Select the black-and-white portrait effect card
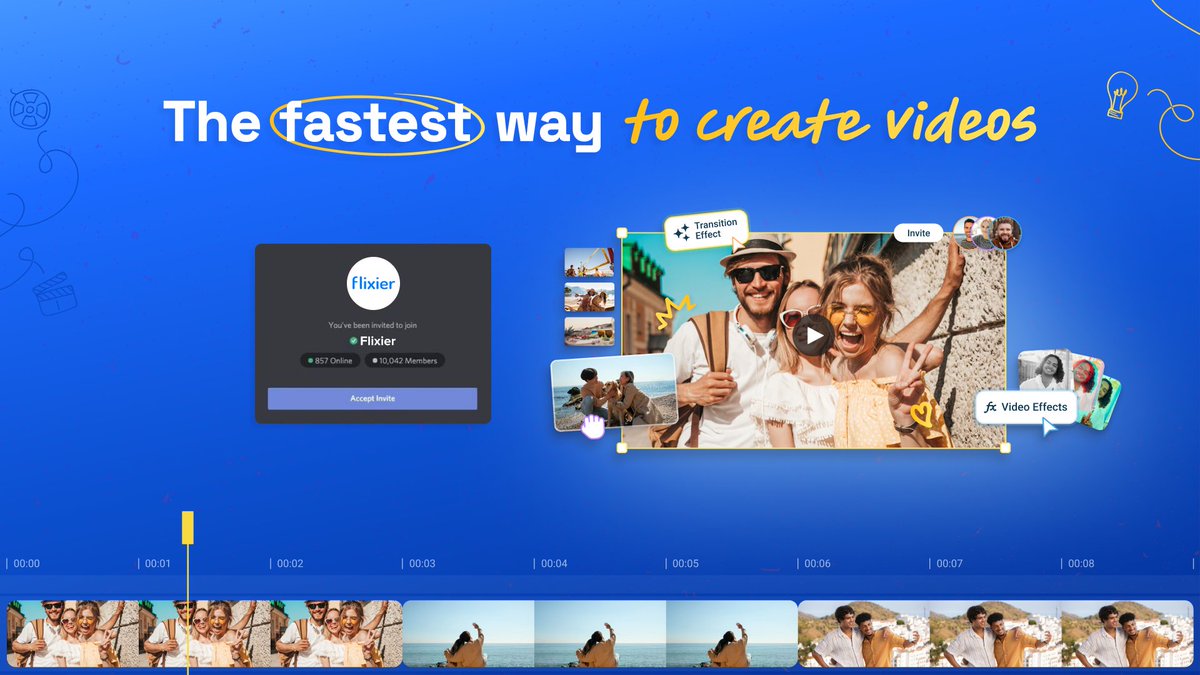The width and height of the screenshot is (1200, 675). [1043, 372]
